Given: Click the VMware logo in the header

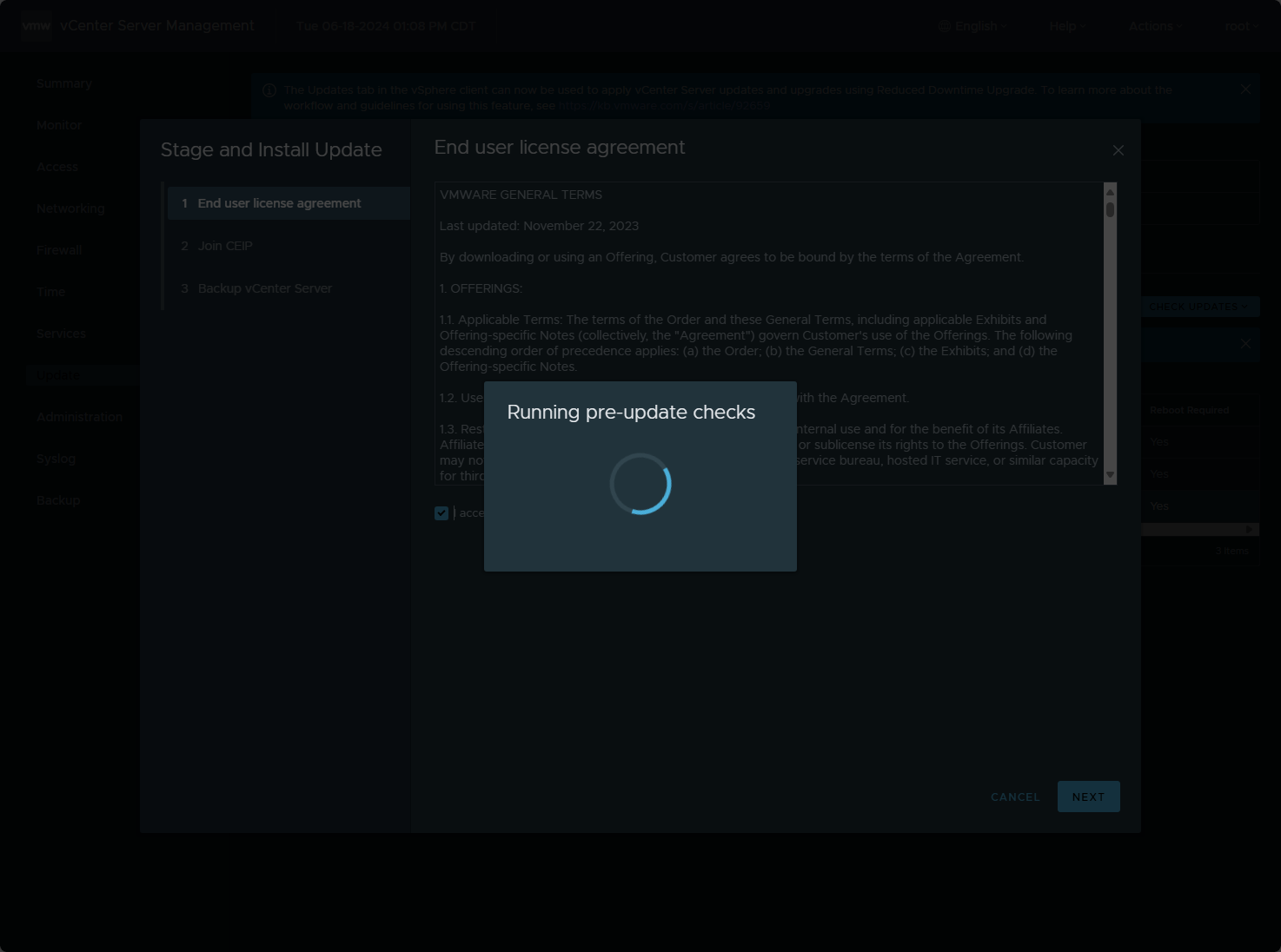Looking at the screenshot, I should 37,26.
